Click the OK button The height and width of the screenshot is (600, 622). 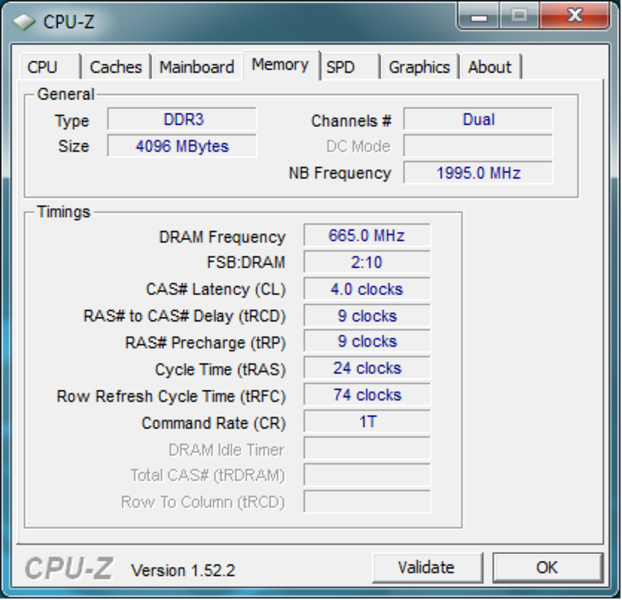pyautogui.click(x=547, y=567)
